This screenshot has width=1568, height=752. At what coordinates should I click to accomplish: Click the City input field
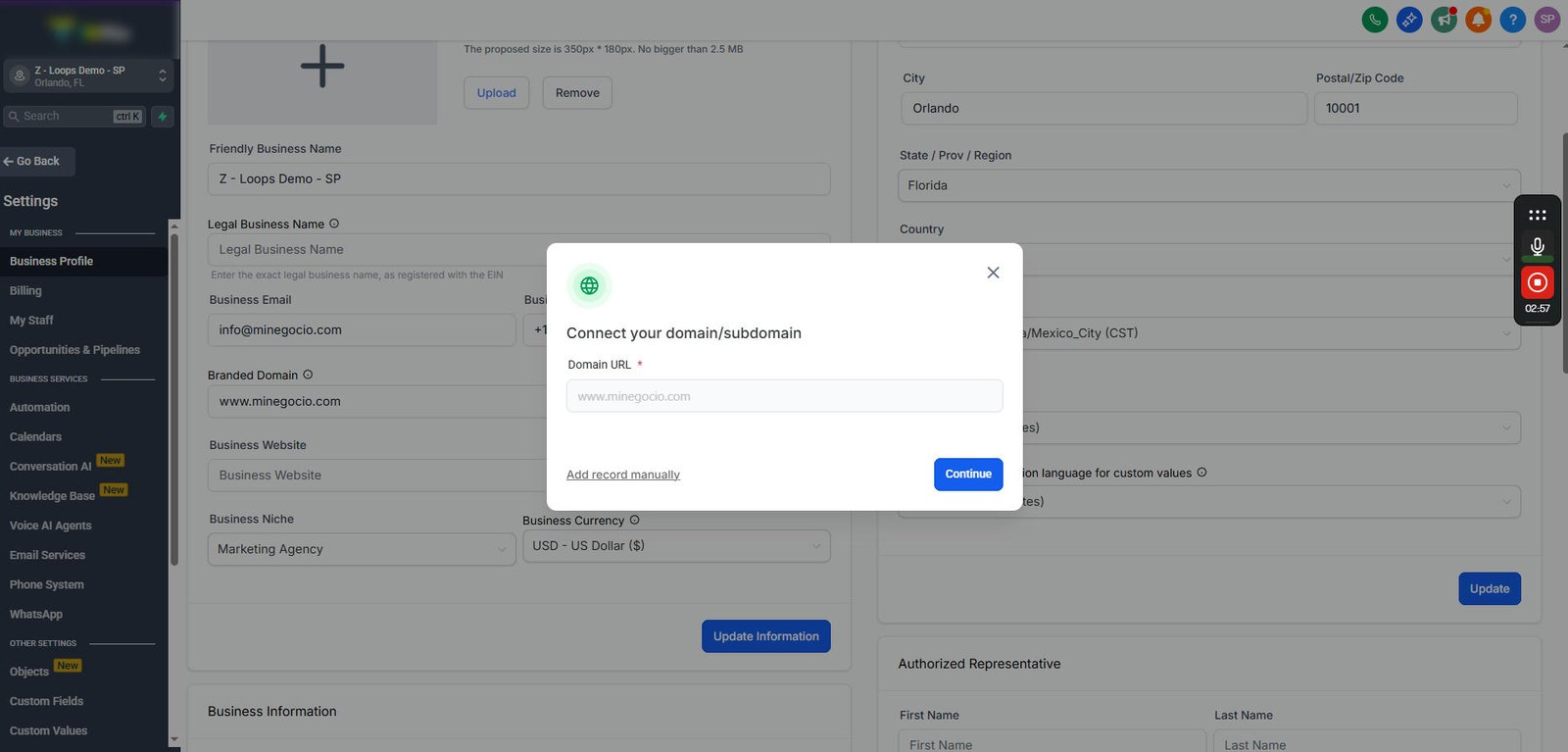(1103, 109)
